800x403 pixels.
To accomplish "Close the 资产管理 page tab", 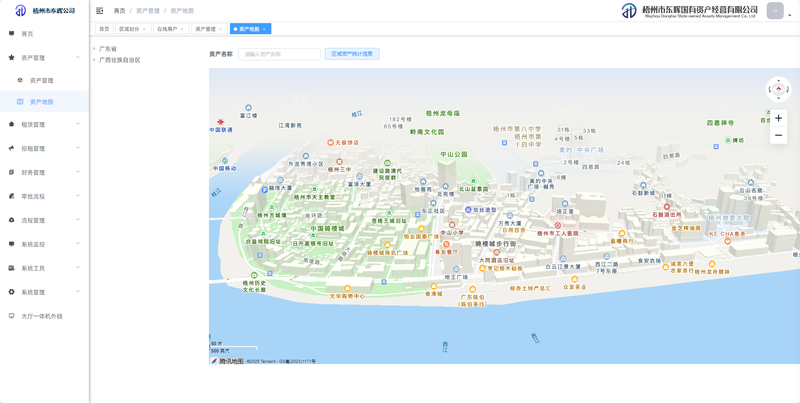I will coord(220,29).
